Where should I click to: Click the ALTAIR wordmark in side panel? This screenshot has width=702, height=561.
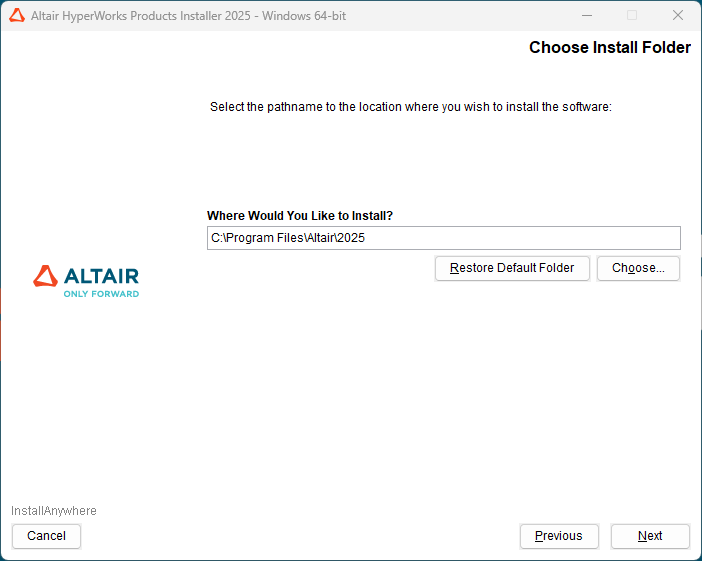pyautogui.click(x=101, y=276)
